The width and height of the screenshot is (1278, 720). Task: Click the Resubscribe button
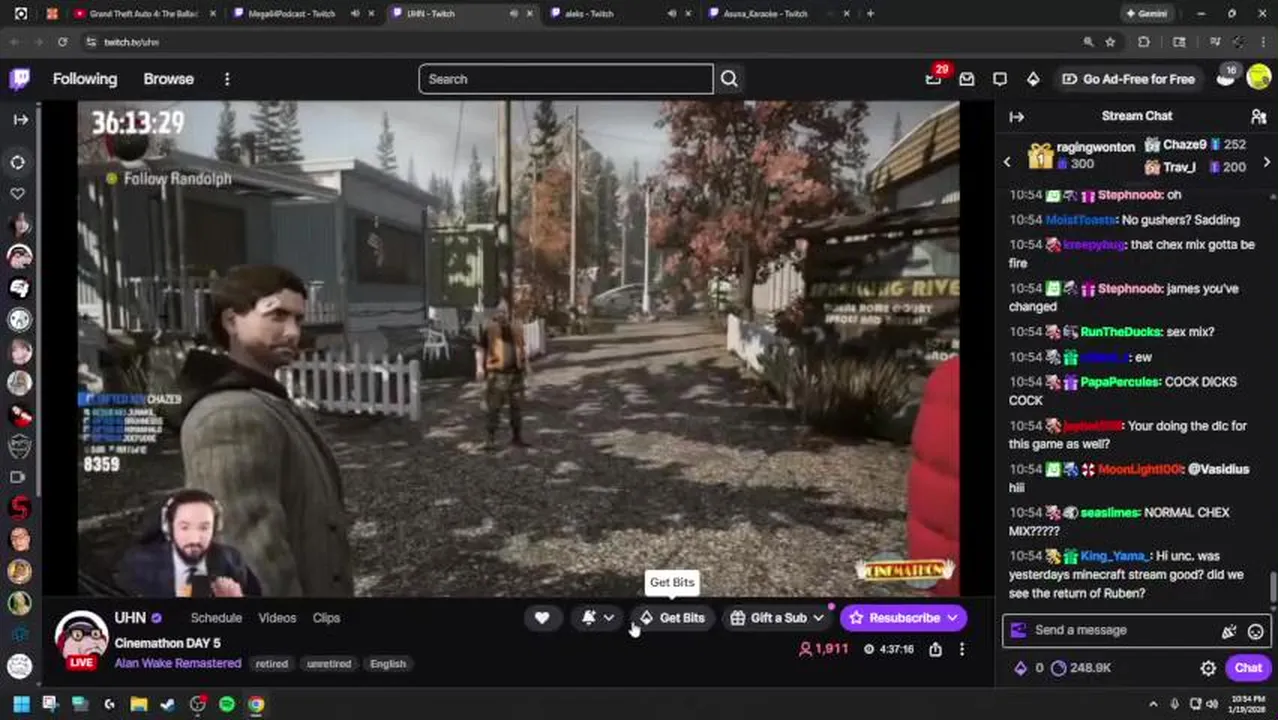click(x=904, y=618)
